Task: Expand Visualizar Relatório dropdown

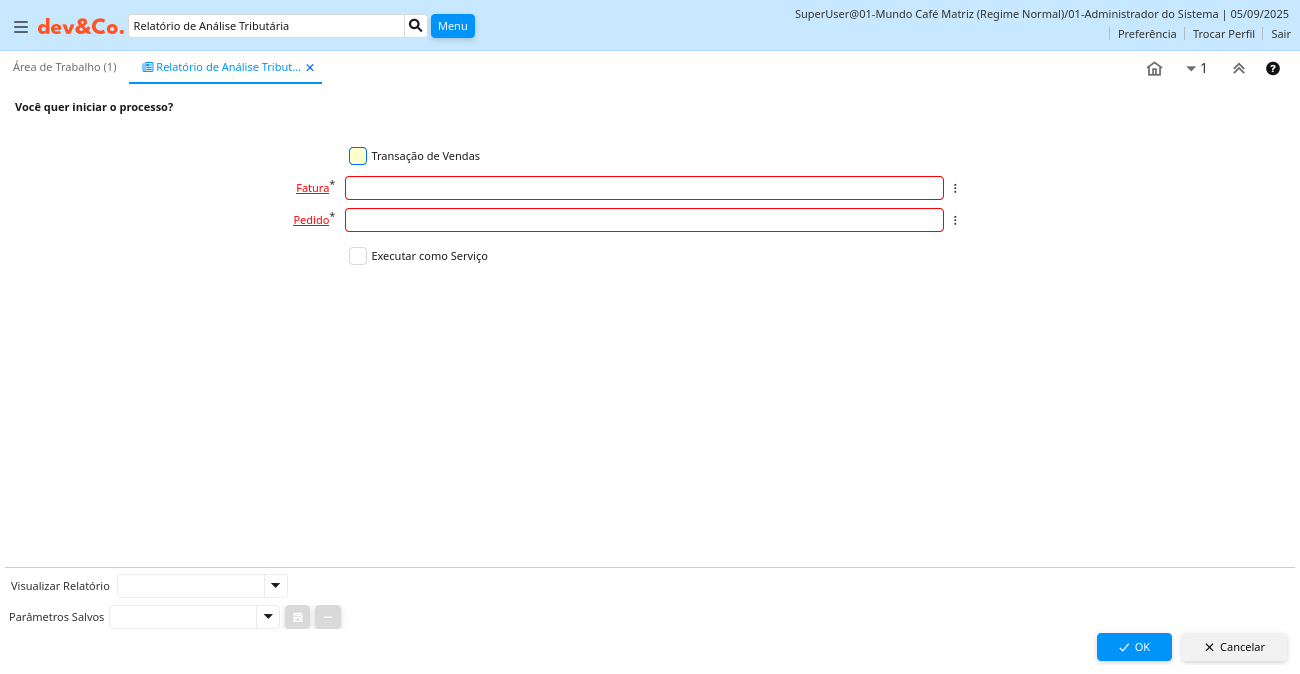Action: [275, 586]
